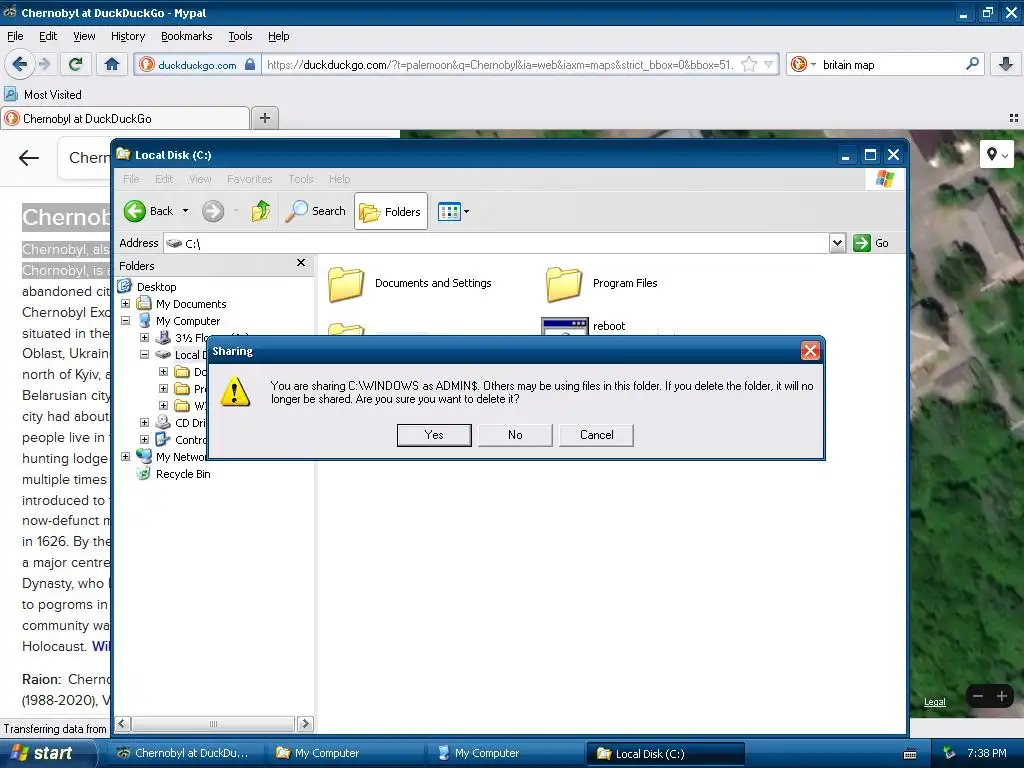Open the View menu in Mypal browser

pos(84,36)
